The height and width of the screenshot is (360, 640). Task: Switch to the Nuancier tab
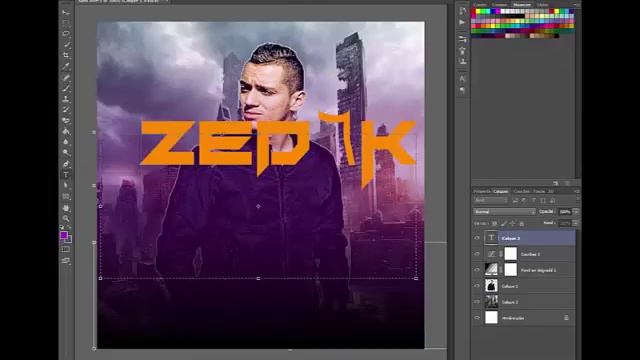click(522, 4)
